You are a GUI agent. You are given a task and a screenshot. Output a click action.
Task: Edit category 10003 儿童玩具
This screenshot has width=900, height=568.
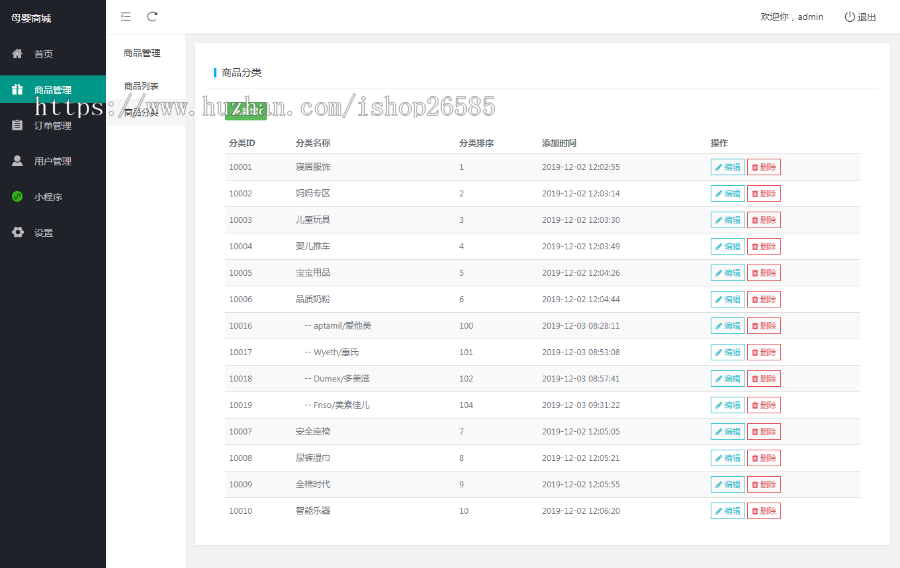pyautogui.click(x=728, y=220)
